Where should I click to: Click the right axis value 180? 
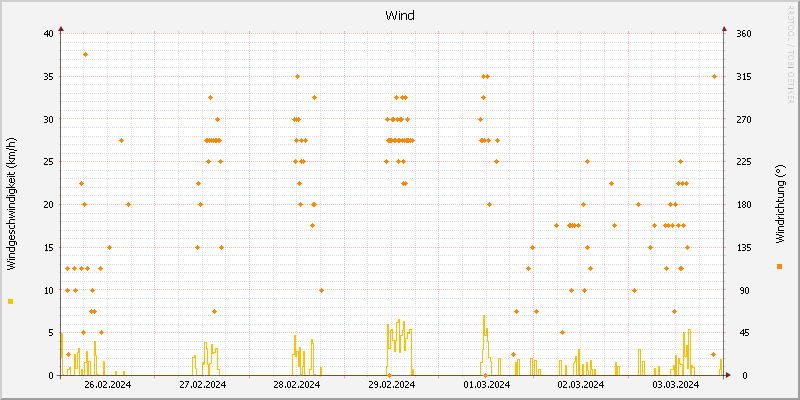(x=744, y=205)
